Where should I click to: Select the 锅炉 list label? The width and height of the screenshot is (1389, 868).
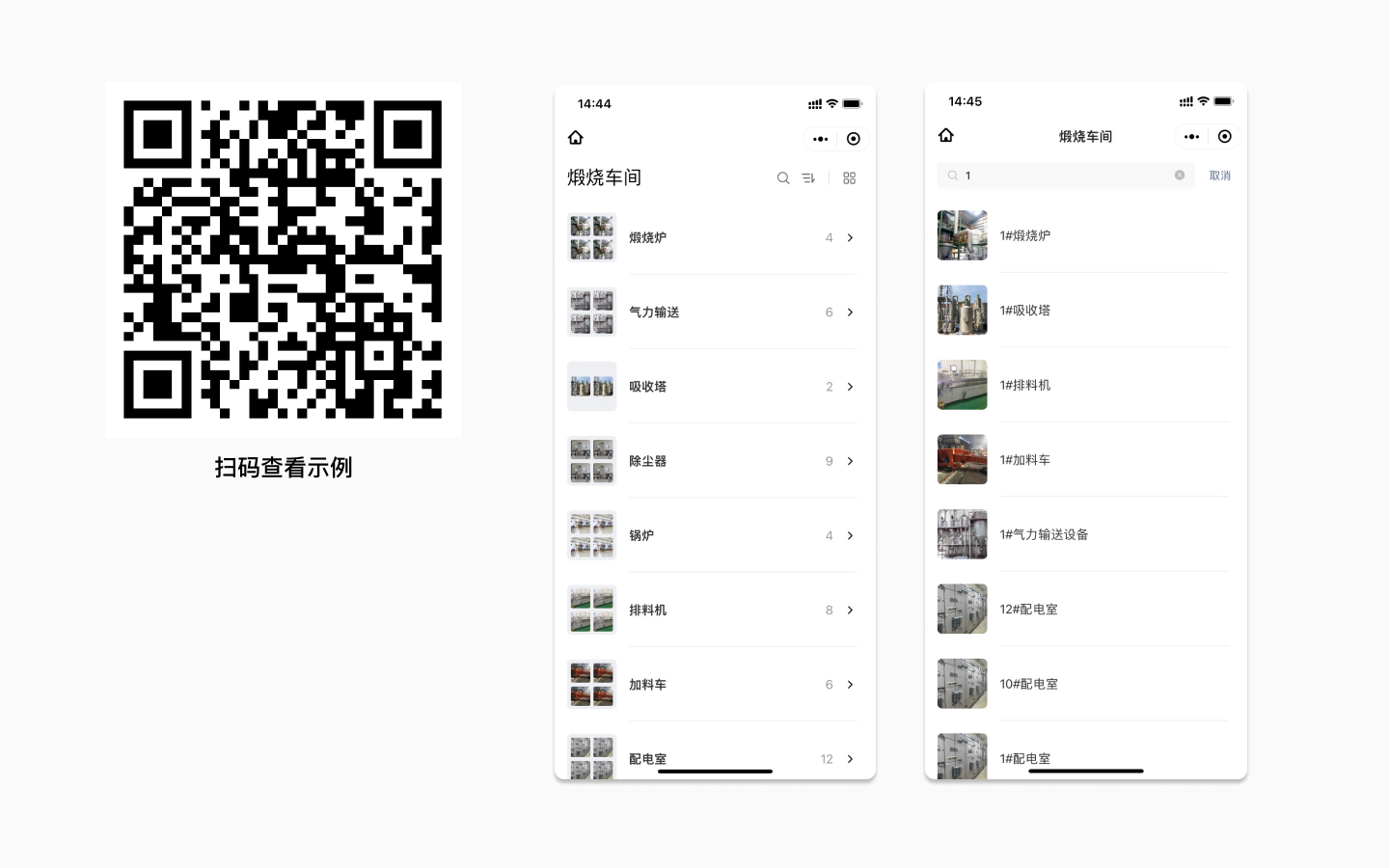pos(641,536)
